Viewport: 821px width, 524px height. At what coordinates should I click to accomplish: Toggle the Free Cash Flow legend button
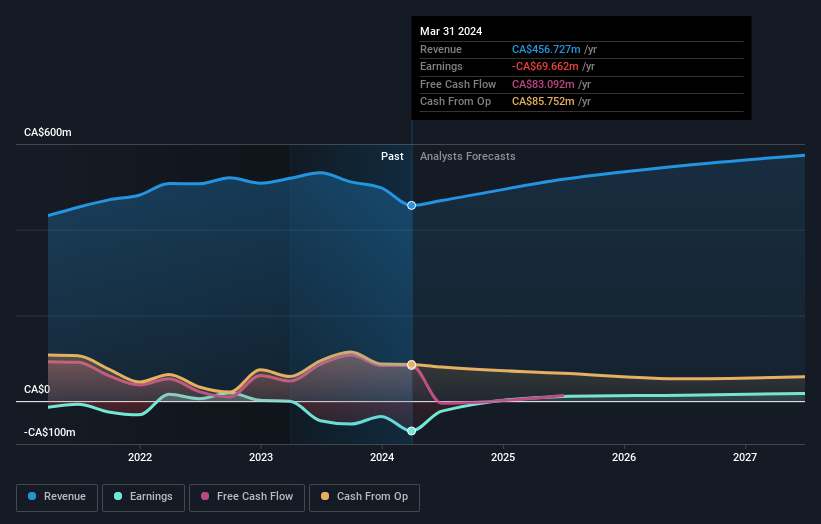point(247,497)
